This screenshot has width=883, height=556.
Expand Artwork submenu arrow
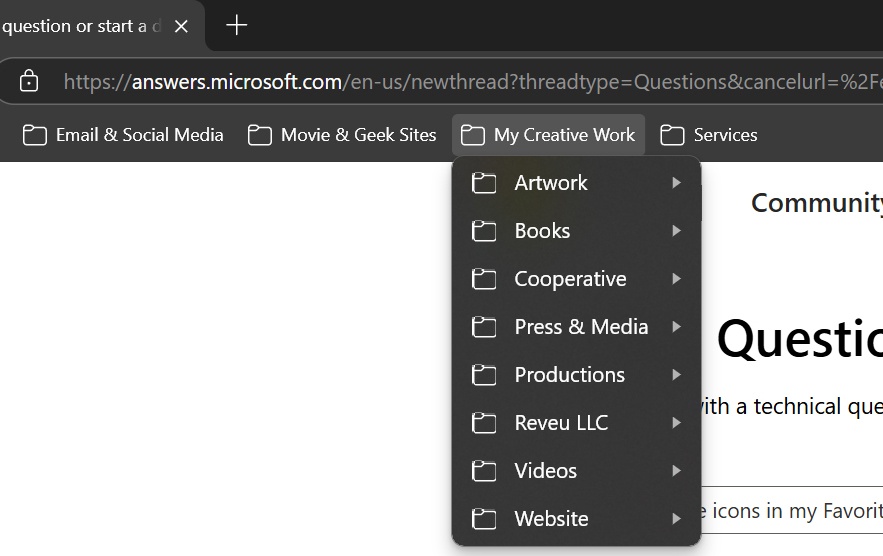[x=676, y=183]
